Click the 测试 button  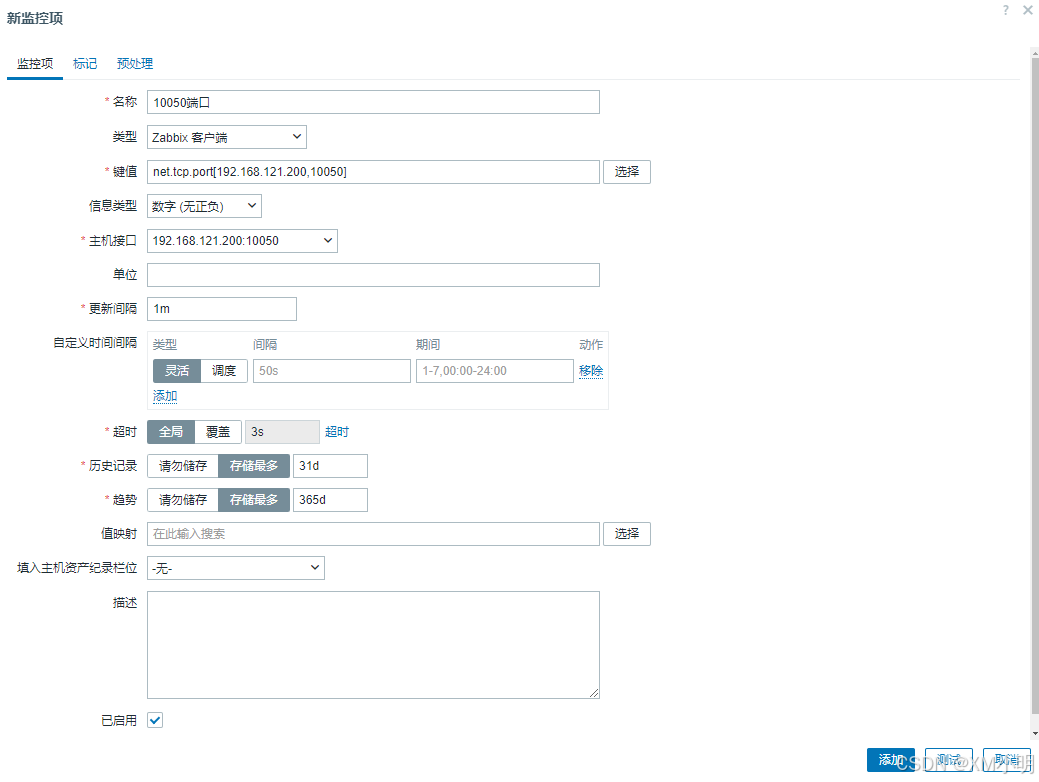tap(949, 760)
